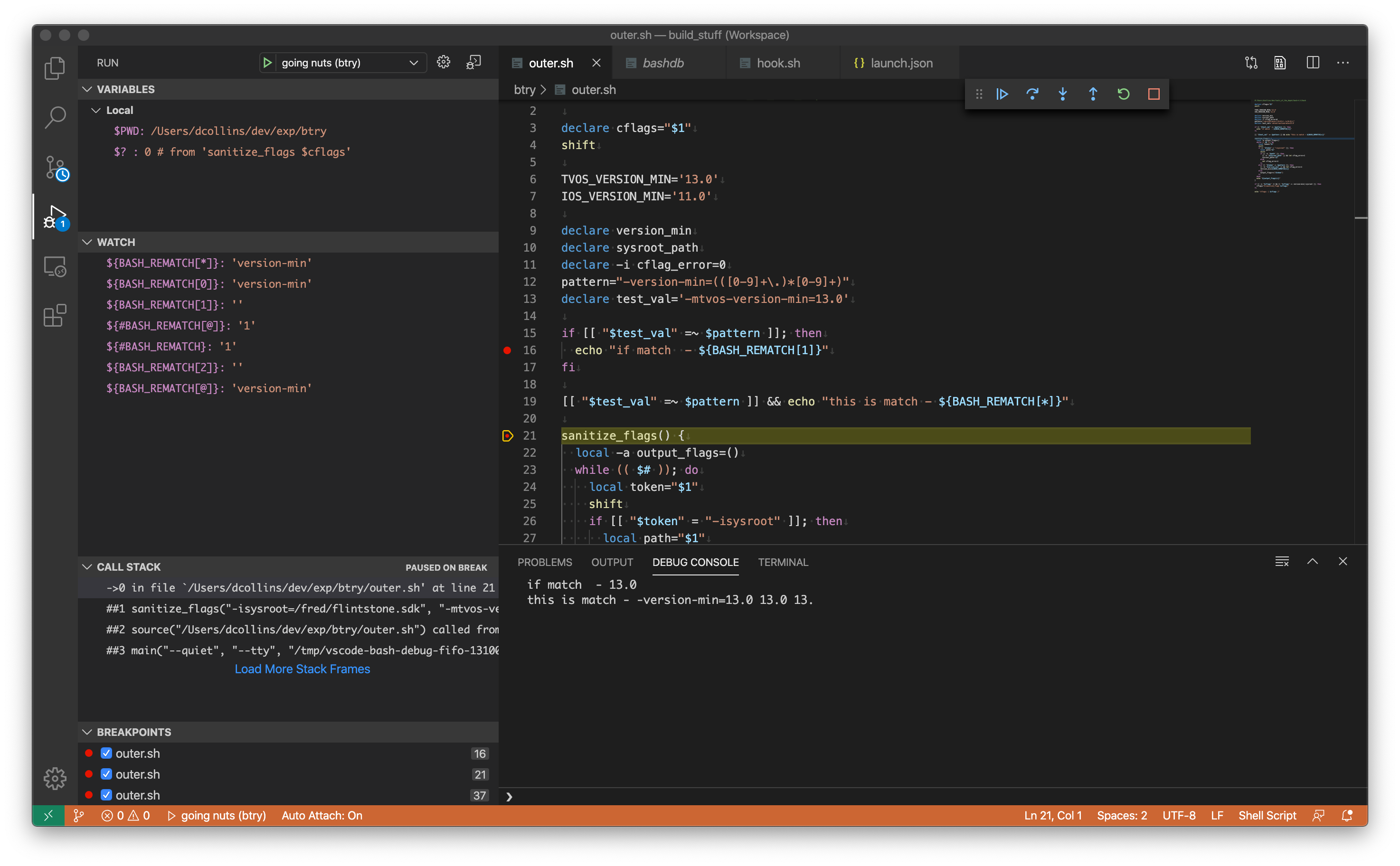Click the Restart debug session icon
This screenshot has width=1400, height=866.
1123,94
